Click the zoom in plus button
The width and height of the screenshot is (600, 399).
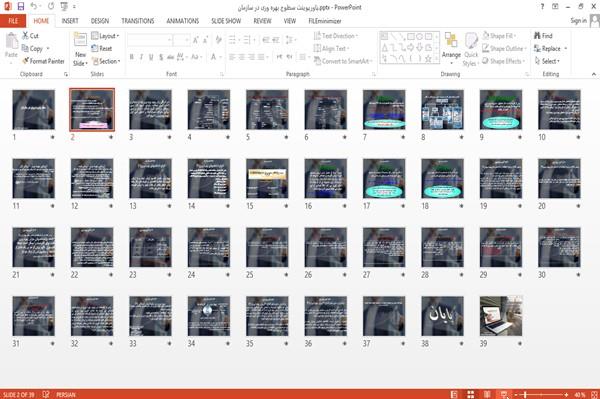coord(566,394)
